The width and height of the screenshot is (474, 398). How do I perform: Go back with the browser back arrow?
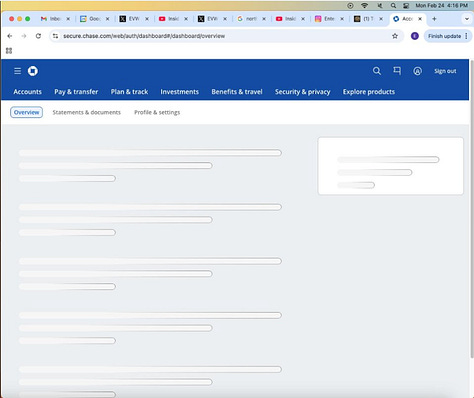tap(10, 36)
